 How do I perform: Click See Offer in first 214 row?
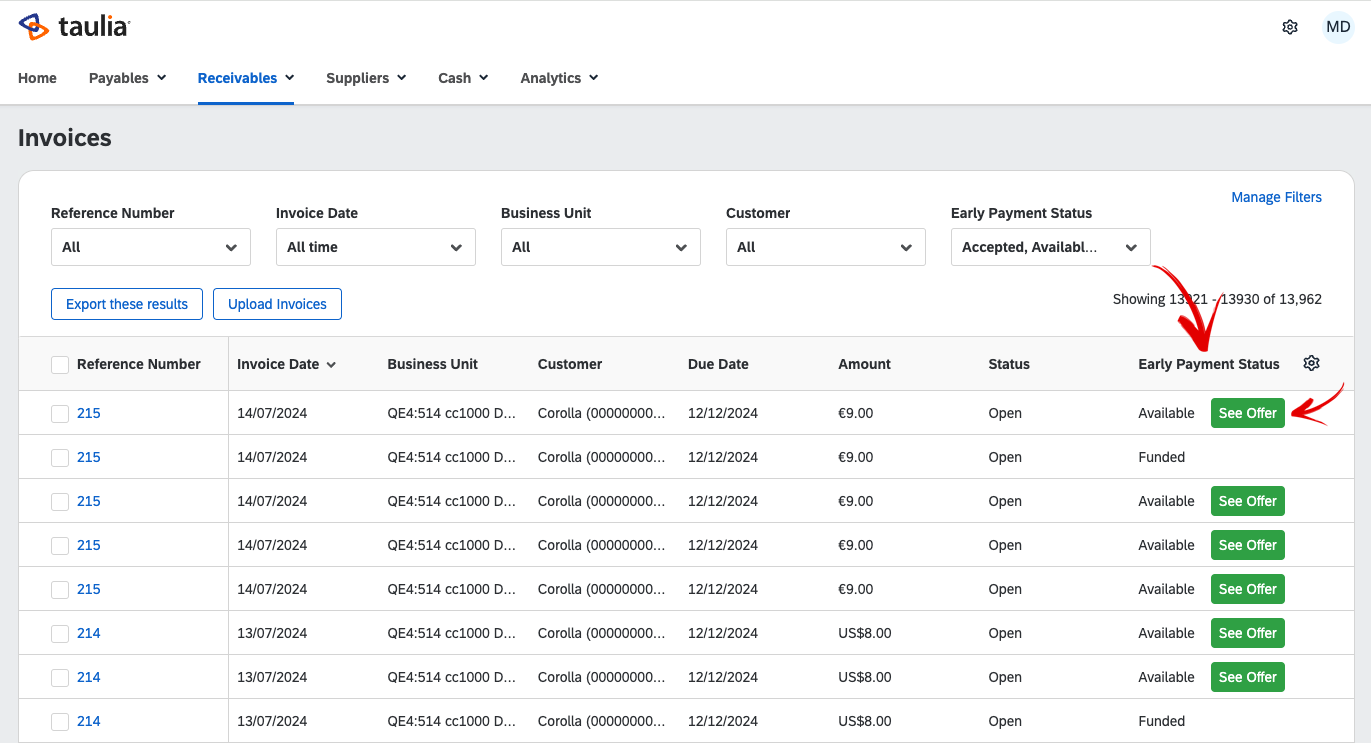(x=1247, y=633)
